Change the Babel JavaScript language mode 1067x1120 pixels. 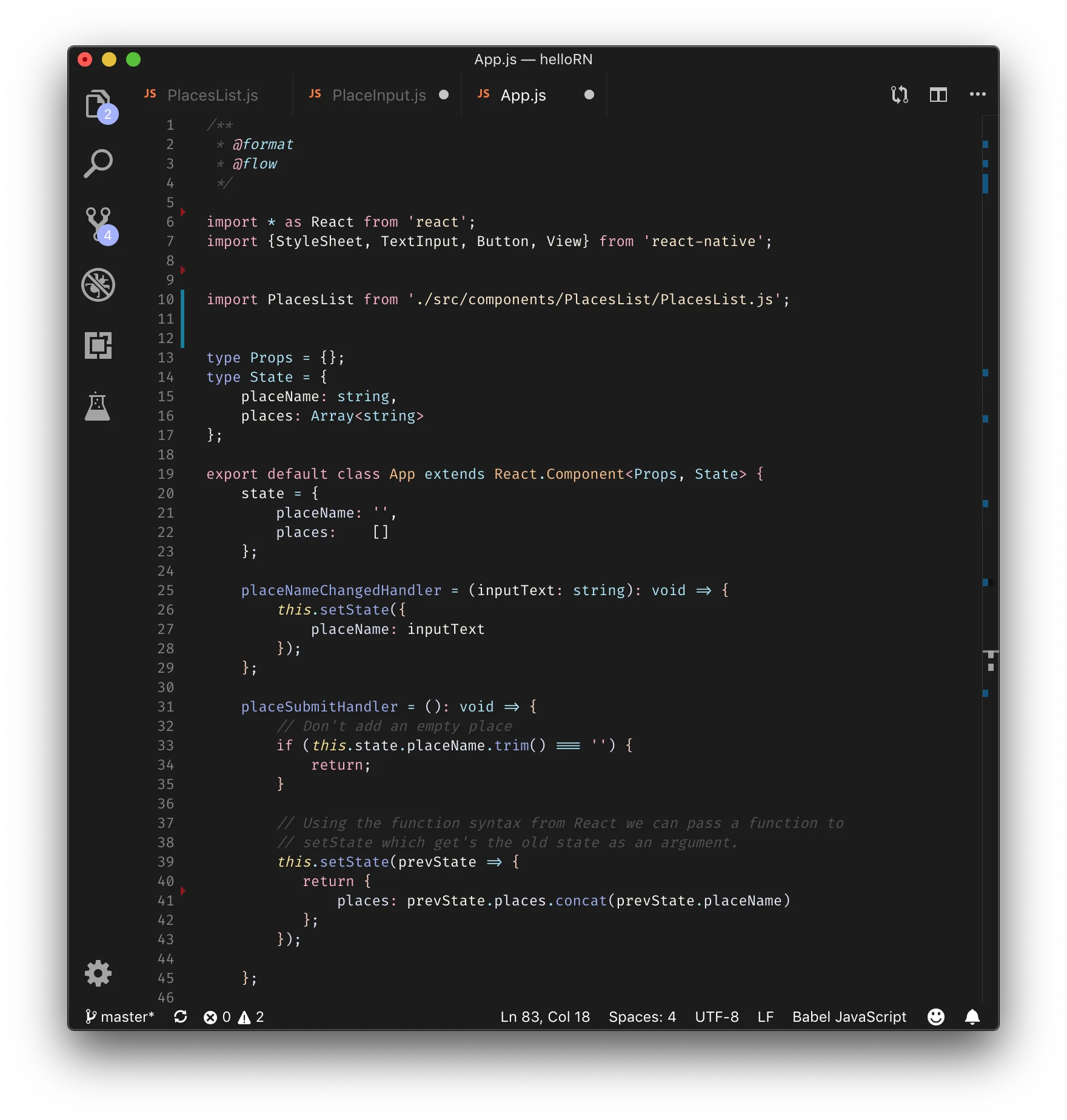click(849, 1016)
